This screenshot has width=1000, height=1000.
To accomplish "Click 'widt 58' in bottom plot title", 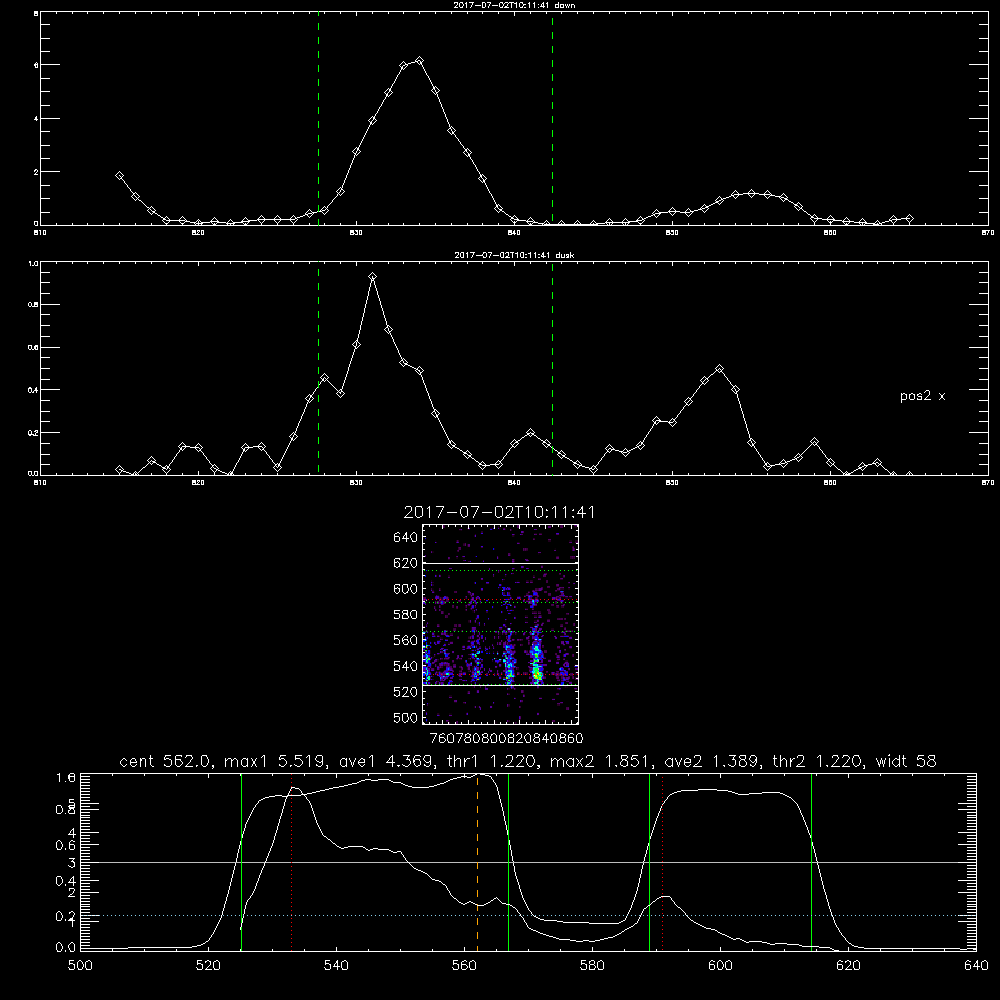I will (x=906, y=761).
